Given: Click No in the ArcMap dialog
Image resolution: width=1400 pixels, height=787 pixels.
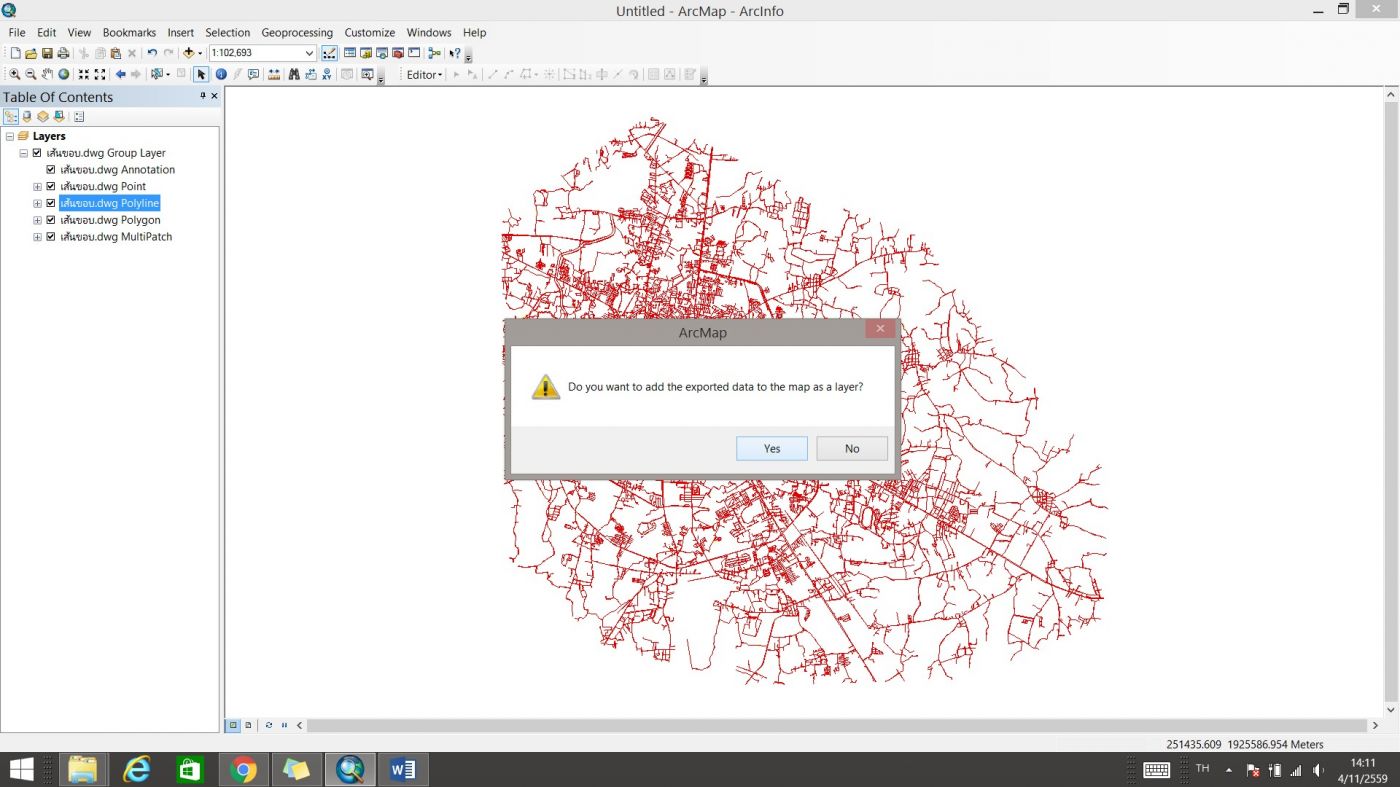Looking at the screenshot, I should pyautogui.click(x=851, y=448).
